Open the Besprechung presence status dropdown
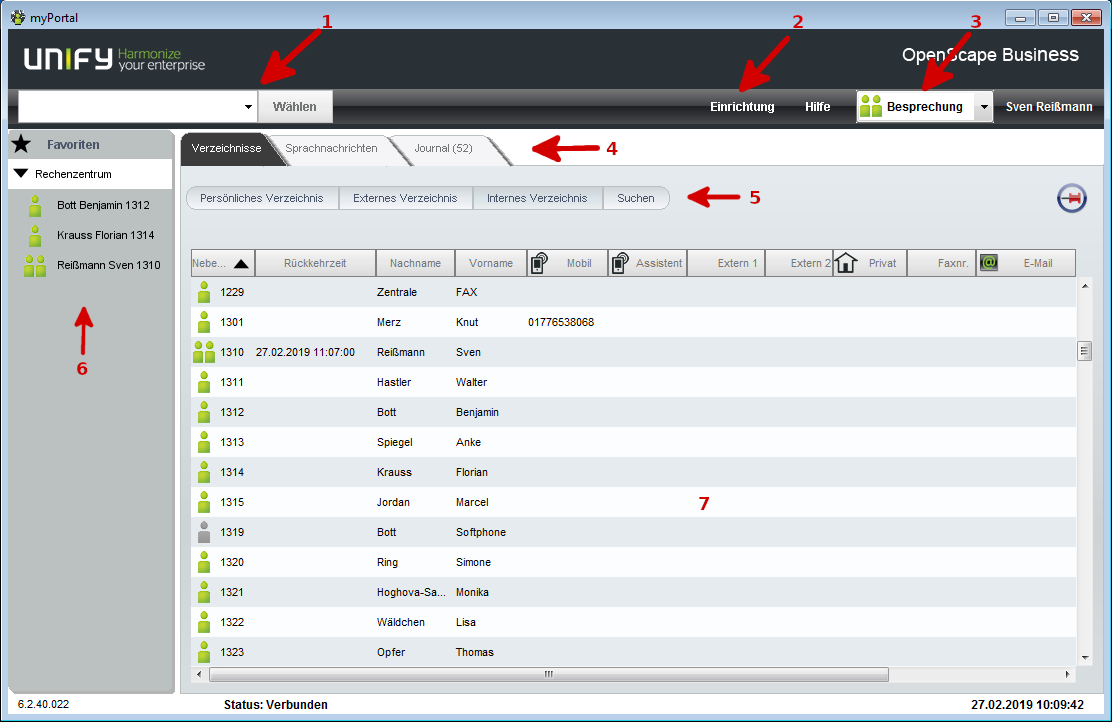This screenshot has width=1112, height=722. pos(983,107)
